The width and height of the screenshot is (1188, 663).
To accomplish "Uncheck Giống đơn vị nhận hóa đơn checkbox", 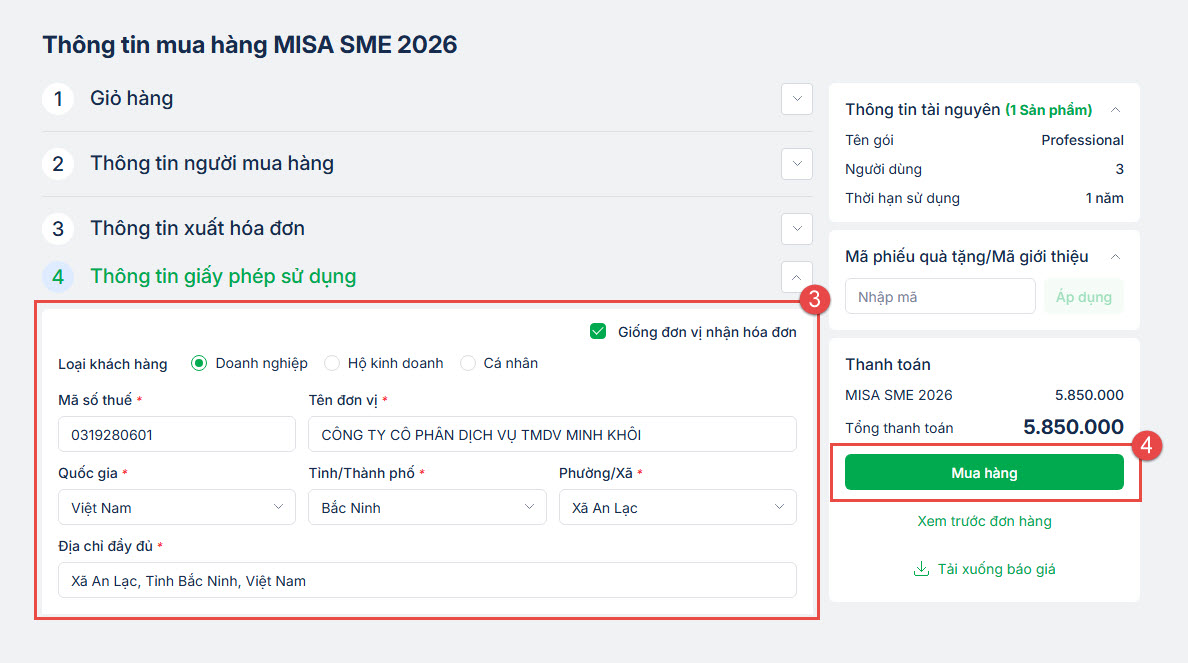I will [599, 332].
